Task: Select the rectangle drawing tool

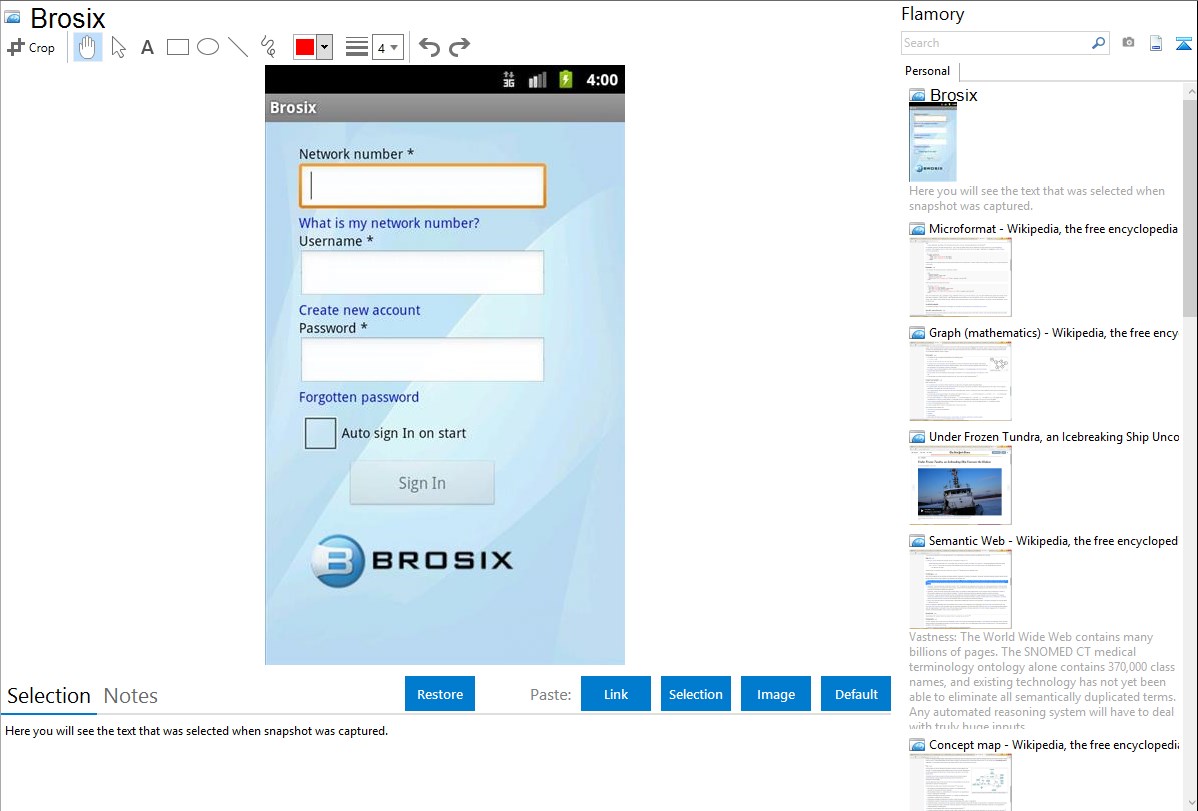Action: (x=177, y=47)
